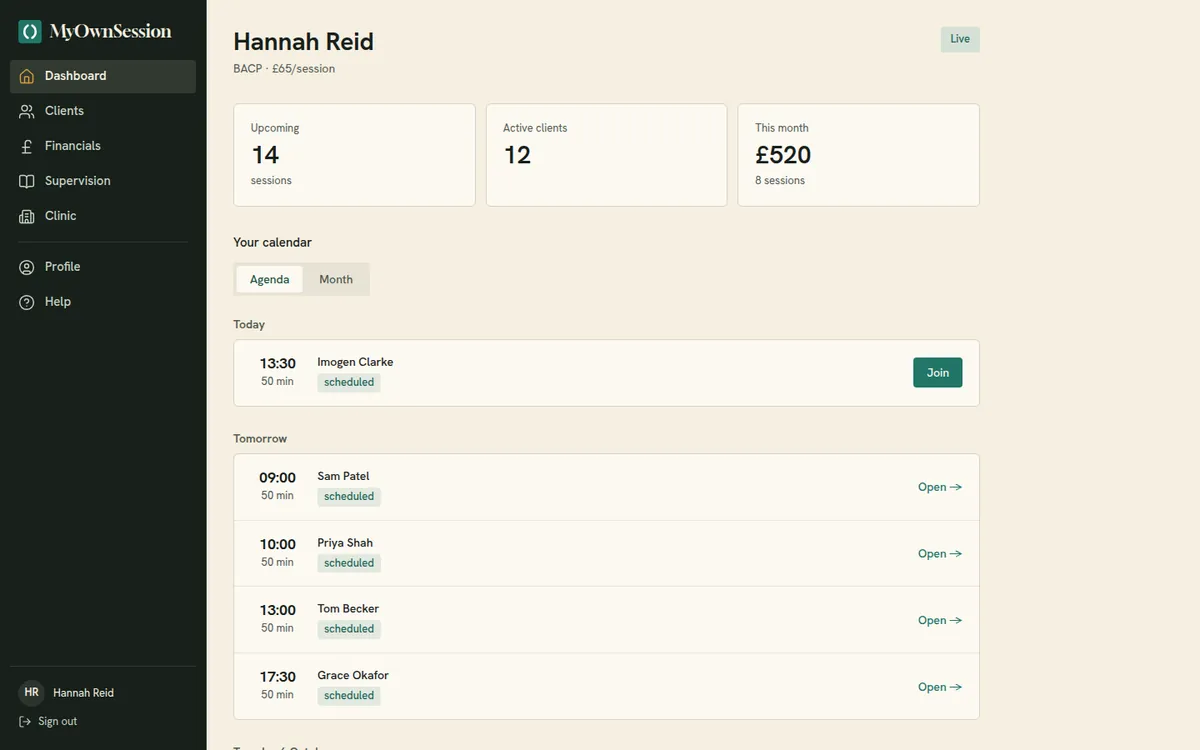Open the Financials menu label
The height and width of the screenshot is (750, 1200).
(x=73, y=146)
